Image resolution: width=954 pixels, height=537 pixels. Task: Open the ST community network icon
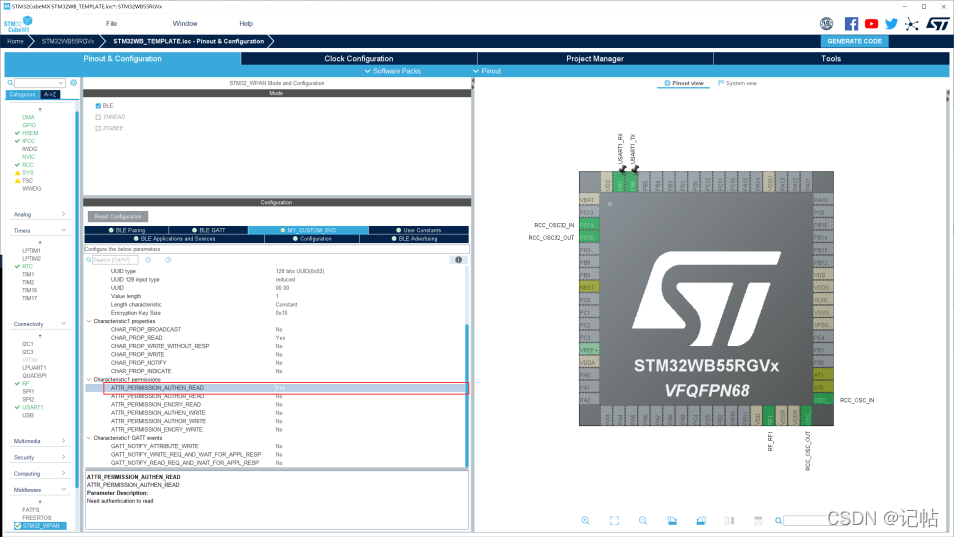point(911,24)
